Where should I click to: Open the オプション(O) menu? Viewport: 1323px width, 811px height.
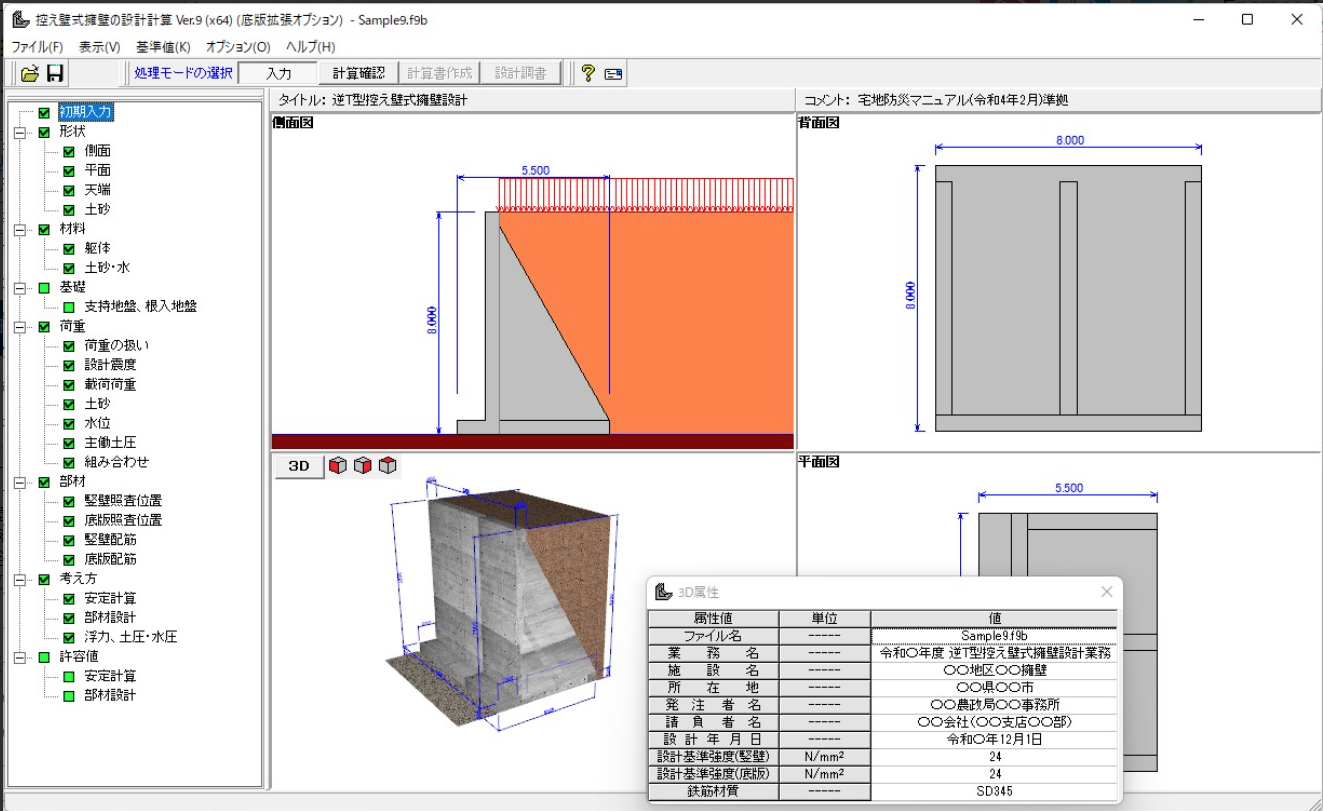pyautogui.click(x=238, y=47)
